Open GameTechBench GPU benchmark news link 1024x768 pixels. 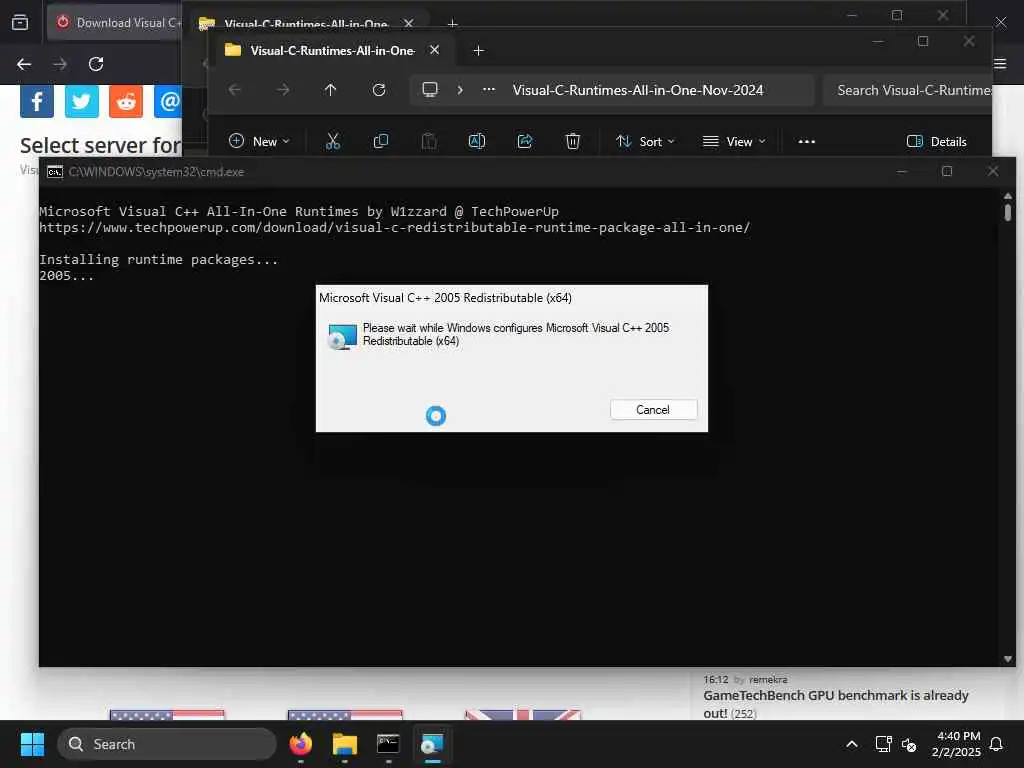[835, 704]
